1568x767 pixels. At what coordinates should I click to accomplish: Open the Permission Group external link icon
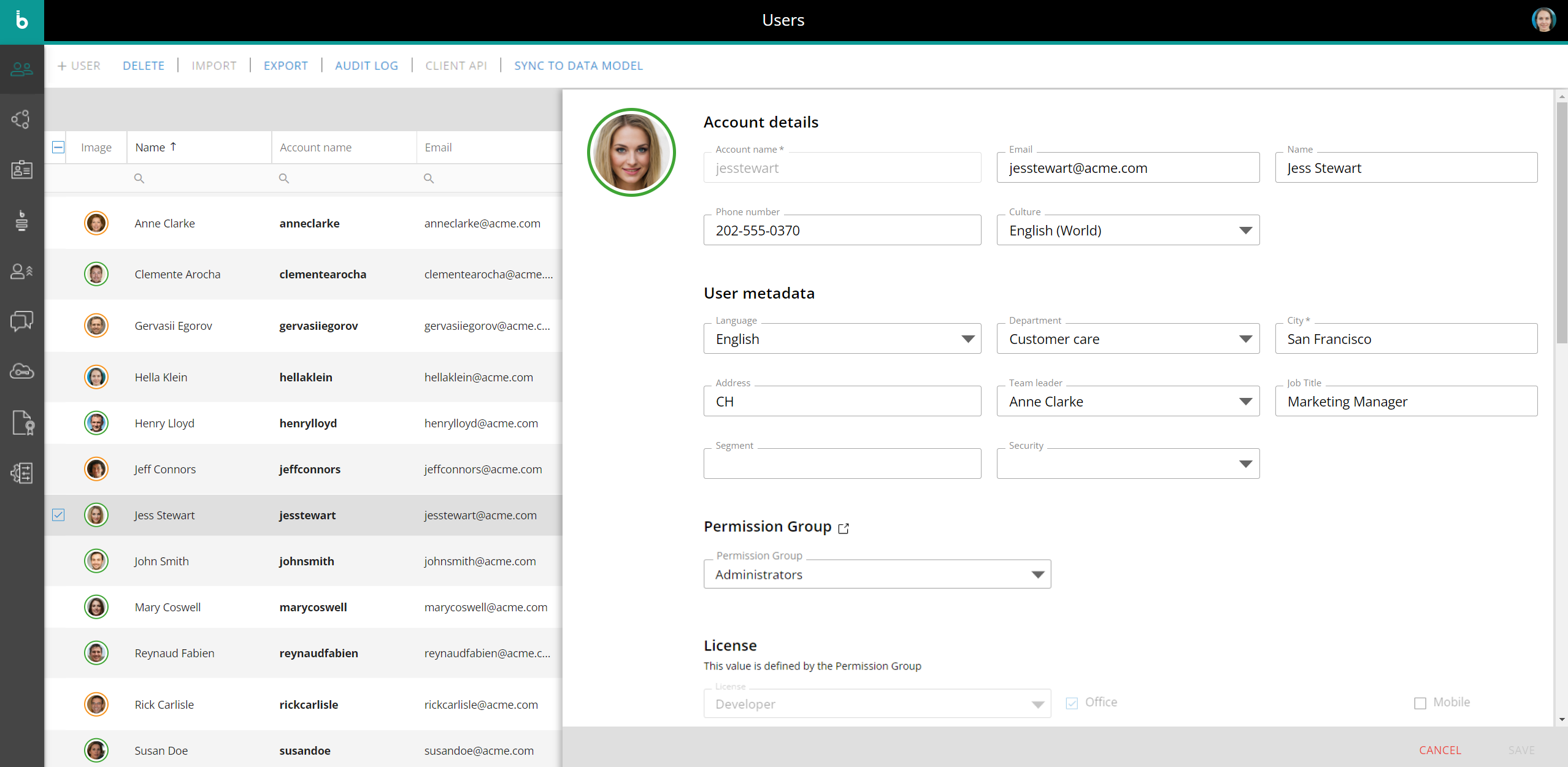pos(844,528)
